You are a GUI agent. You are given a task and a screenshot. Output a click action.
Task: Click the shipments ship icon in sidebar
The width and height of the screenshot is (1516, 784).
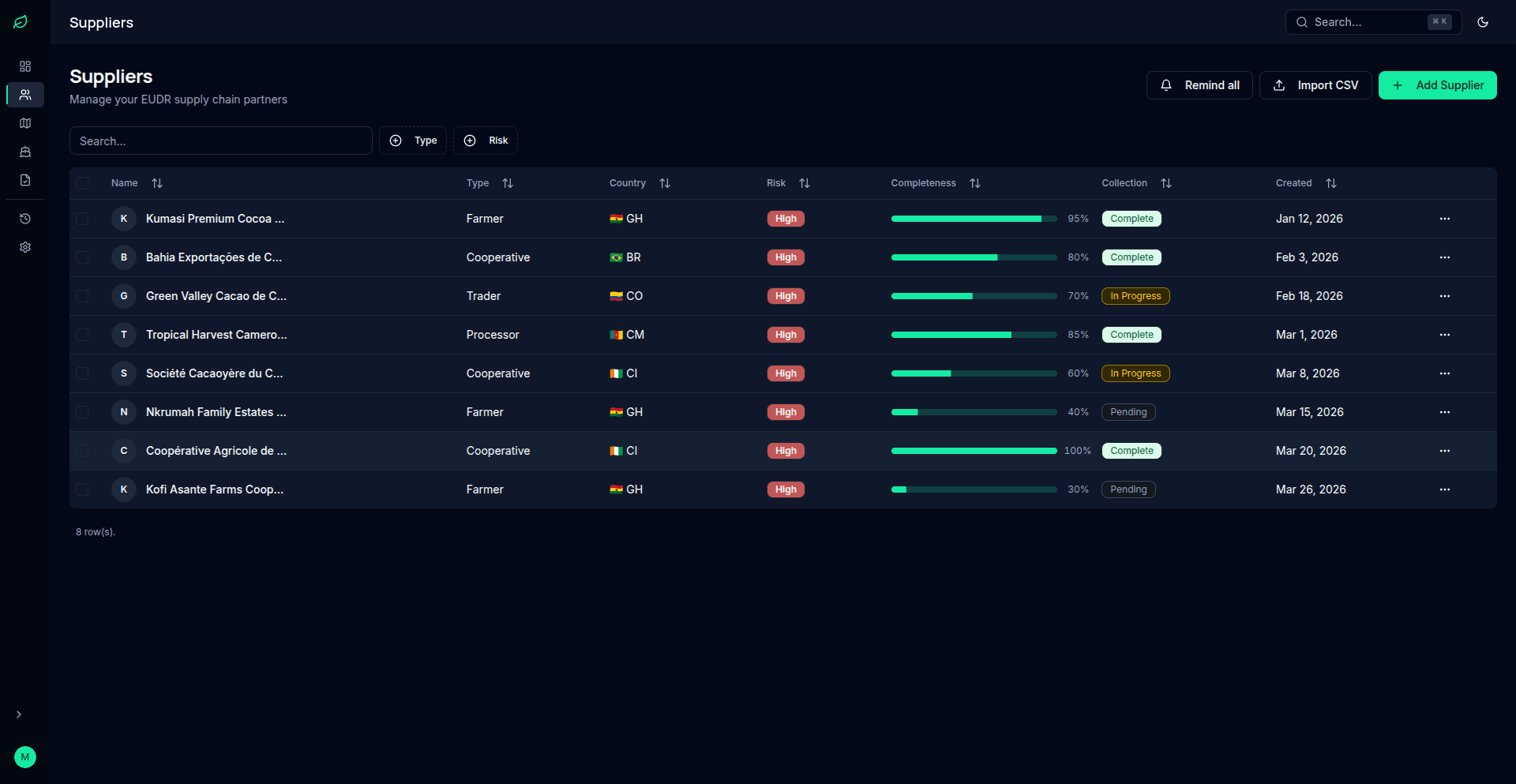click(25, 152)
